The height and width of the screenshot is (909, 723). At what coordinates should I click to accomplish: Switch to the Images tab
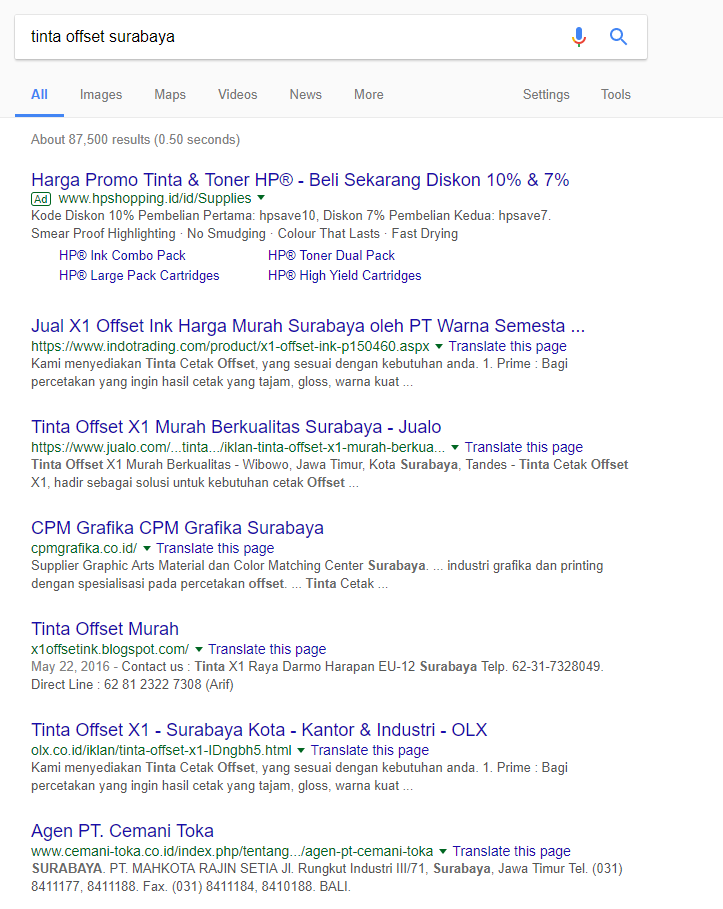pyautogui.click(x=101, y=94)
